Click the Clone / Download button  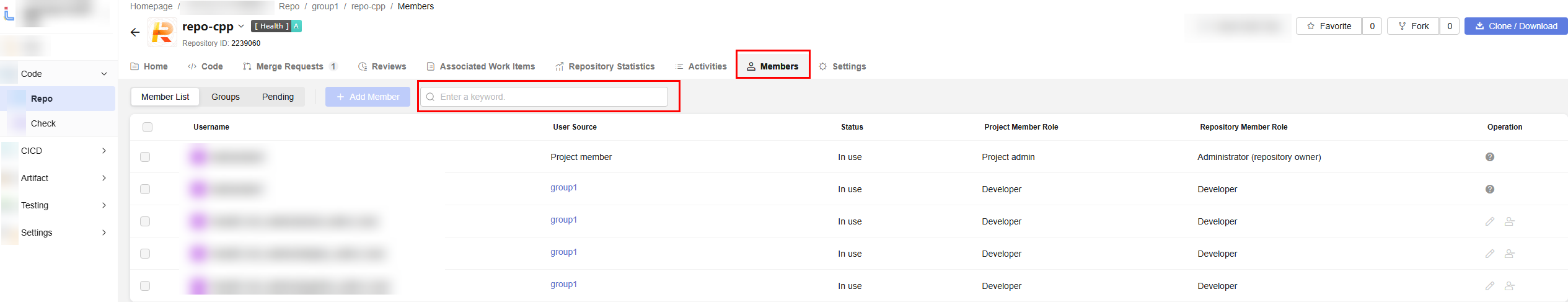coord(1516,26)
